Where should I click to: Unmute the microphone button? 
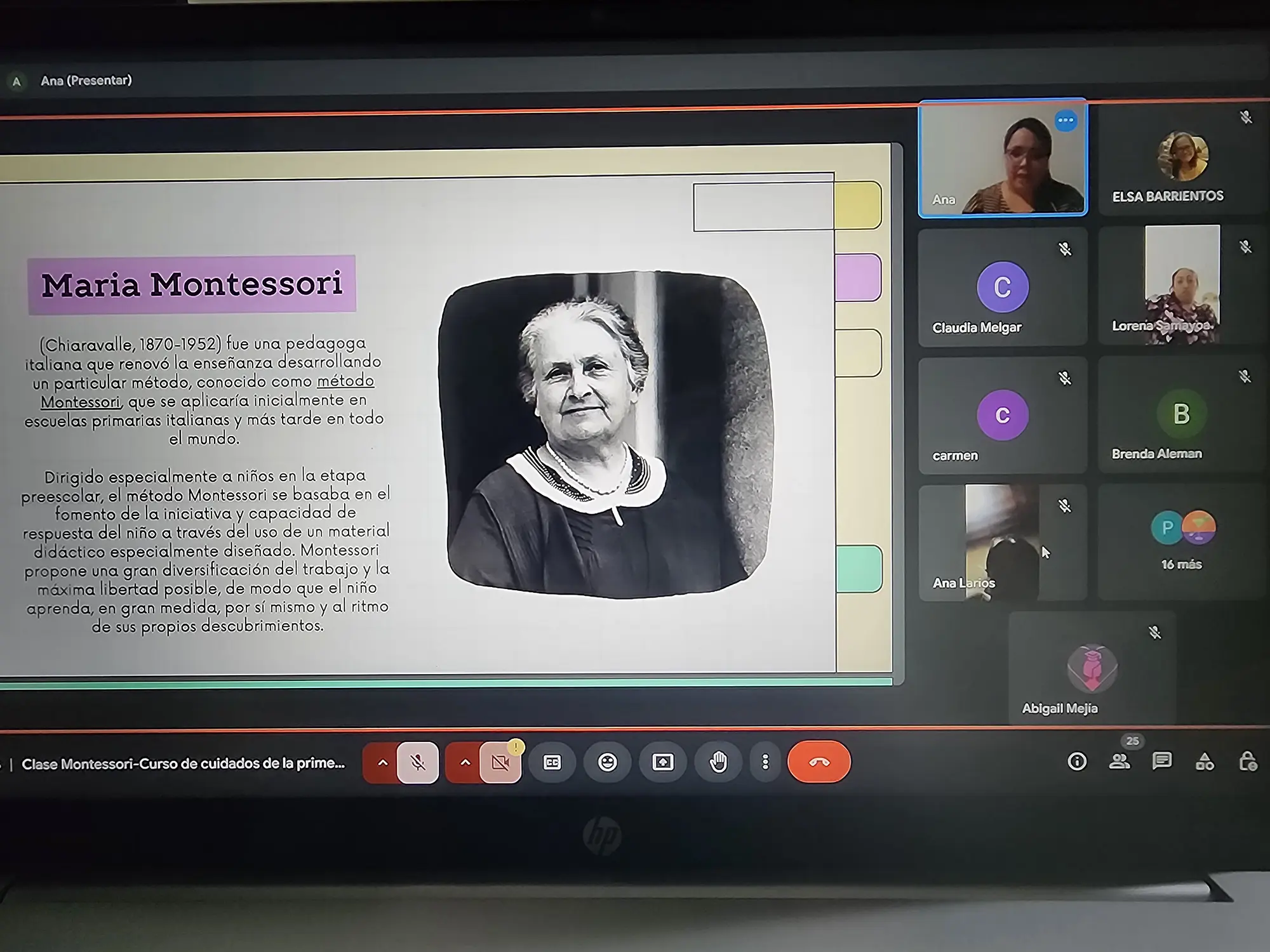(x=417, y=762)
